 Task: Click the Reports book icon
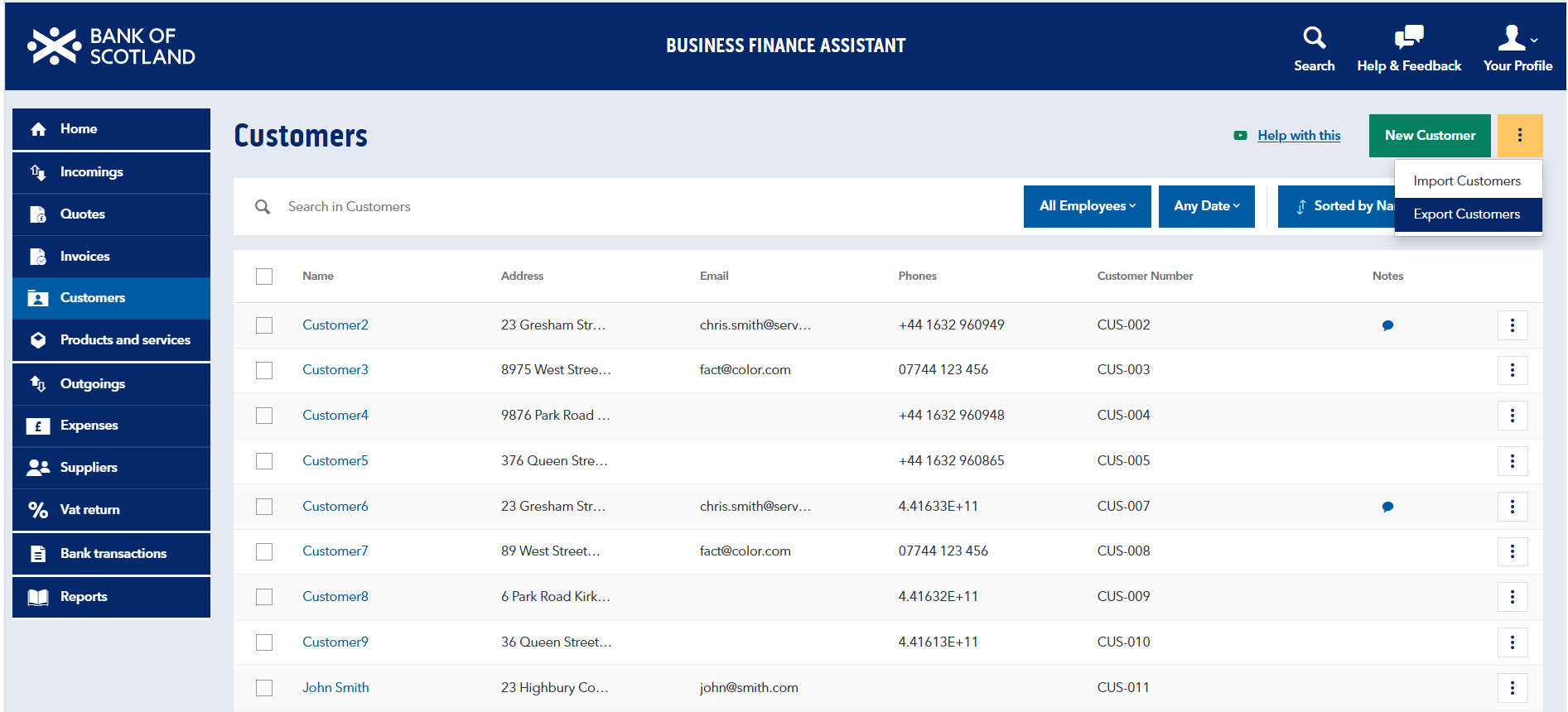(38, 597)
